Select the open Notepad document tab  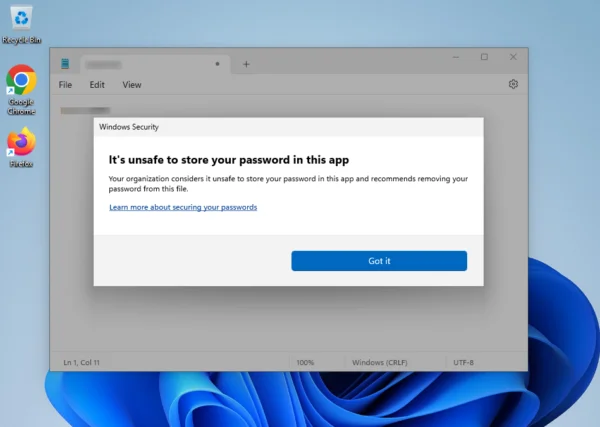click(x=140, y=64)
